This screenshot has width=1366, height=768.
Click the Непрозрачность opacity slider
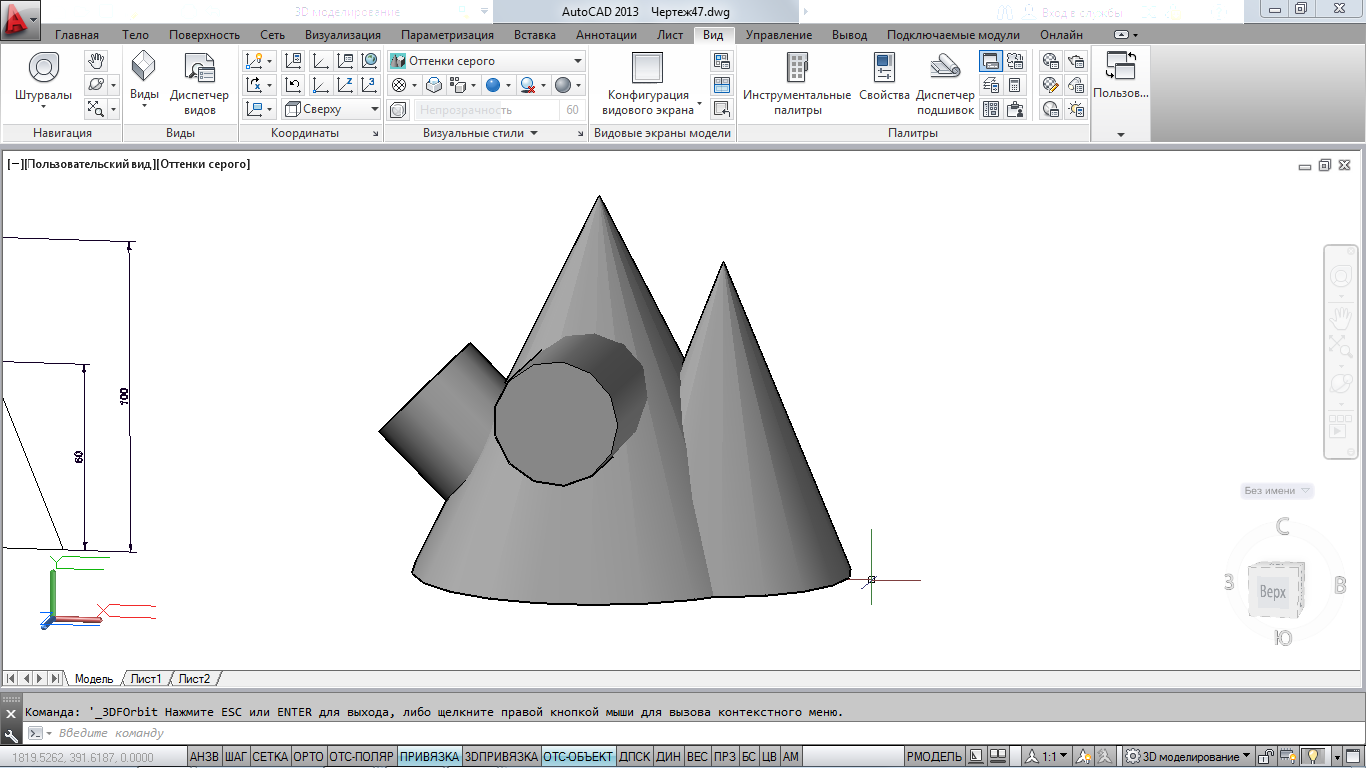pyautogui.click(x=486, y=110)
